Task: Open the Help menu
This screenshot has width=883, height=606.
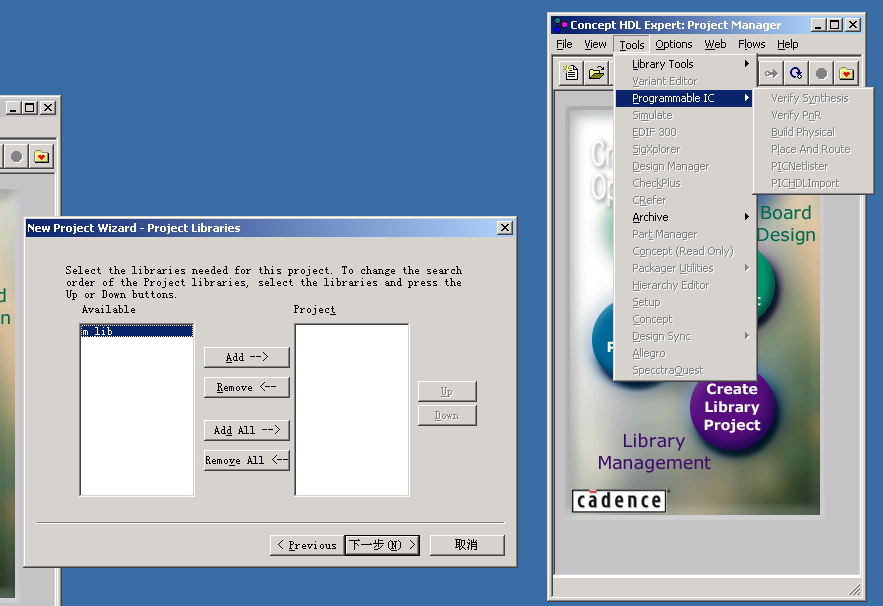Action: [x=787, y=44]
